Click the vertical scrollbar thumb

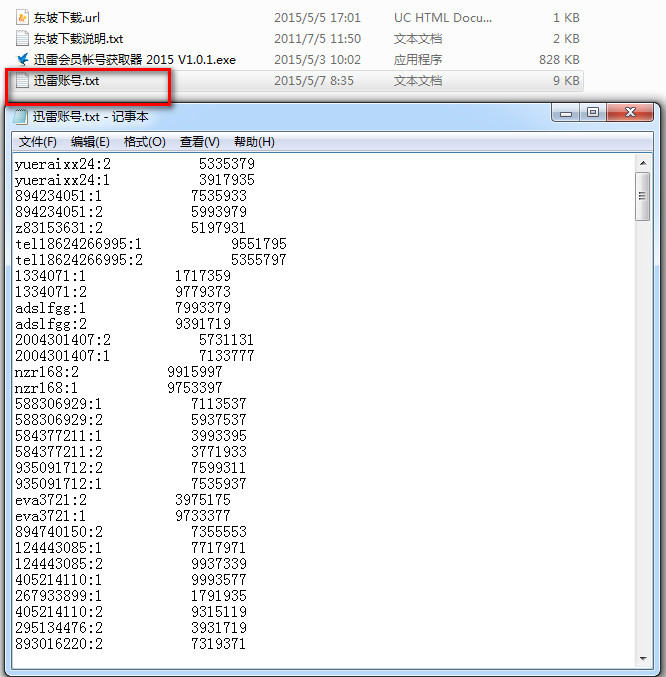pyautogui.click(x=643, y=196)
